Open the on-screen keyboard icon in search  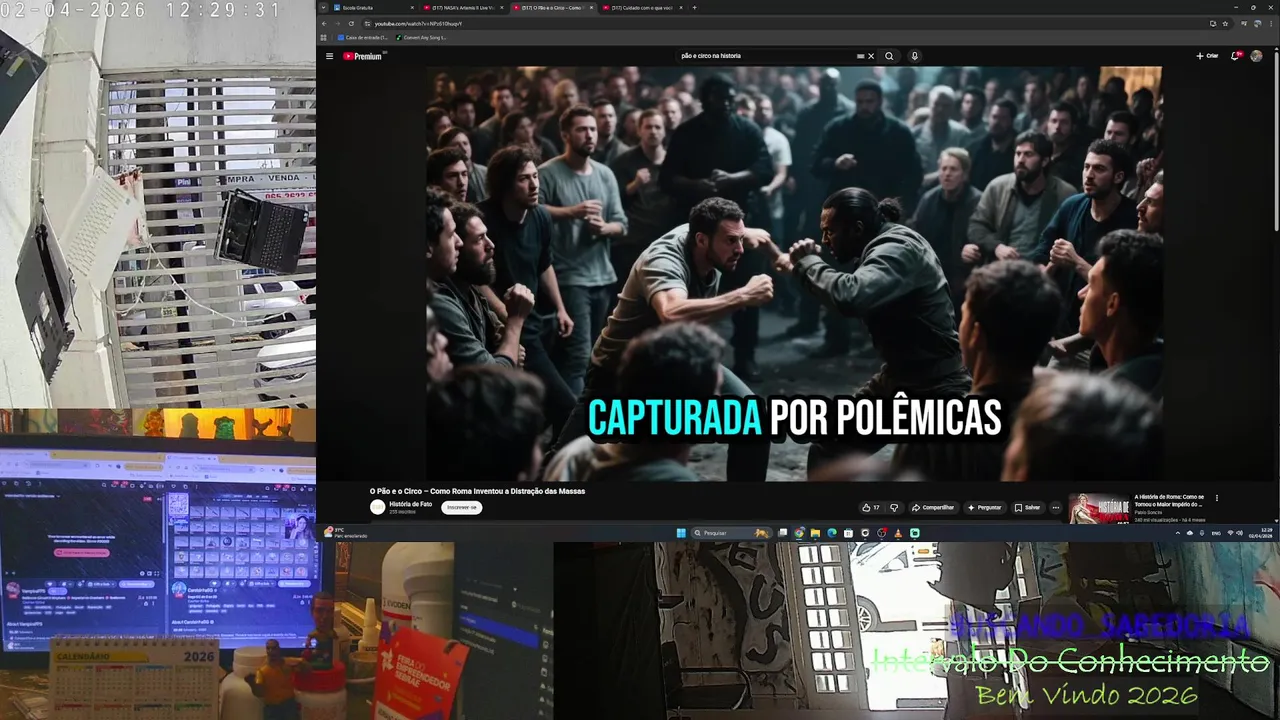pyautogui.click(x=860, y=56)
